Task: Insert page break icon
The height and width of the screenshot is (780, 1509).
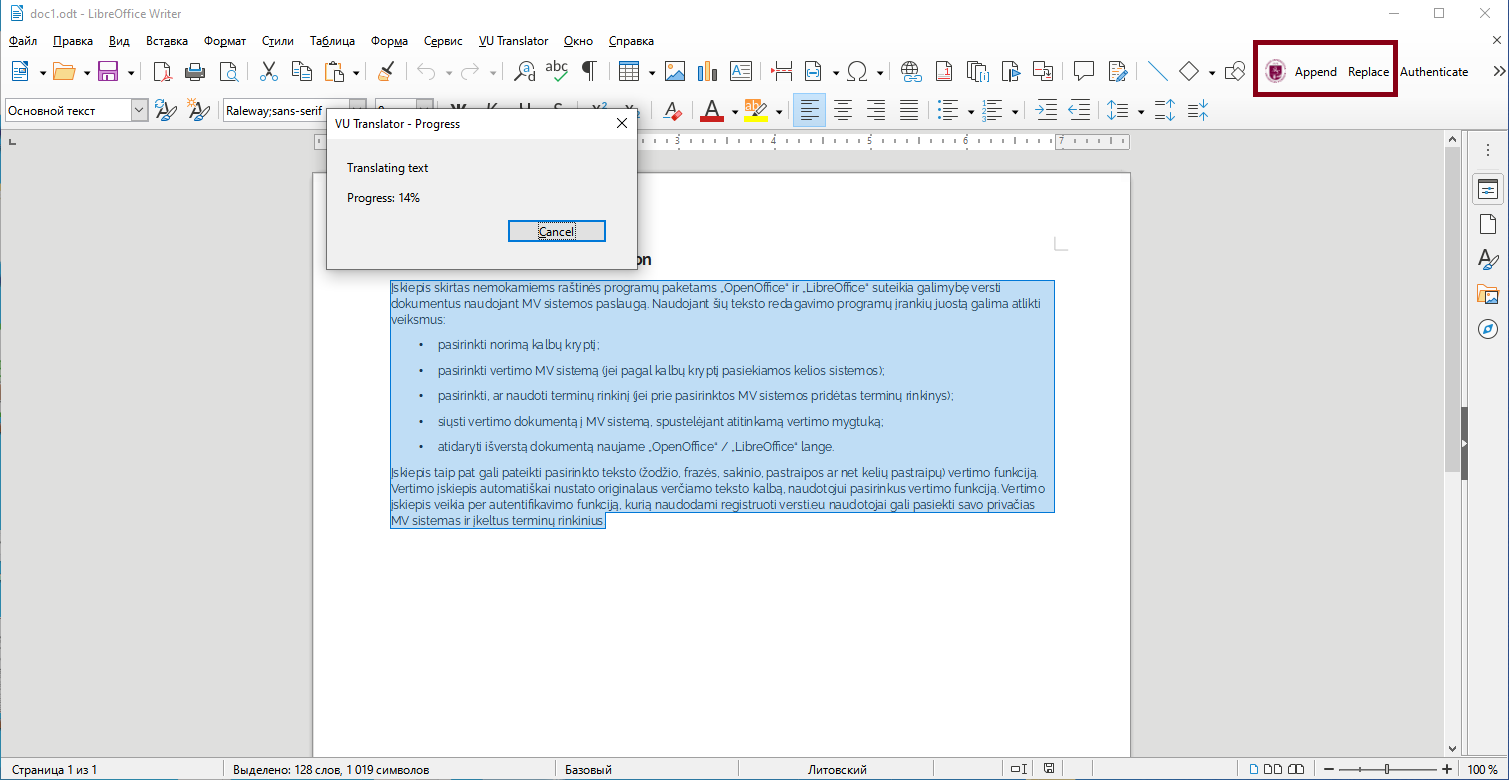Action: [782, 72]
